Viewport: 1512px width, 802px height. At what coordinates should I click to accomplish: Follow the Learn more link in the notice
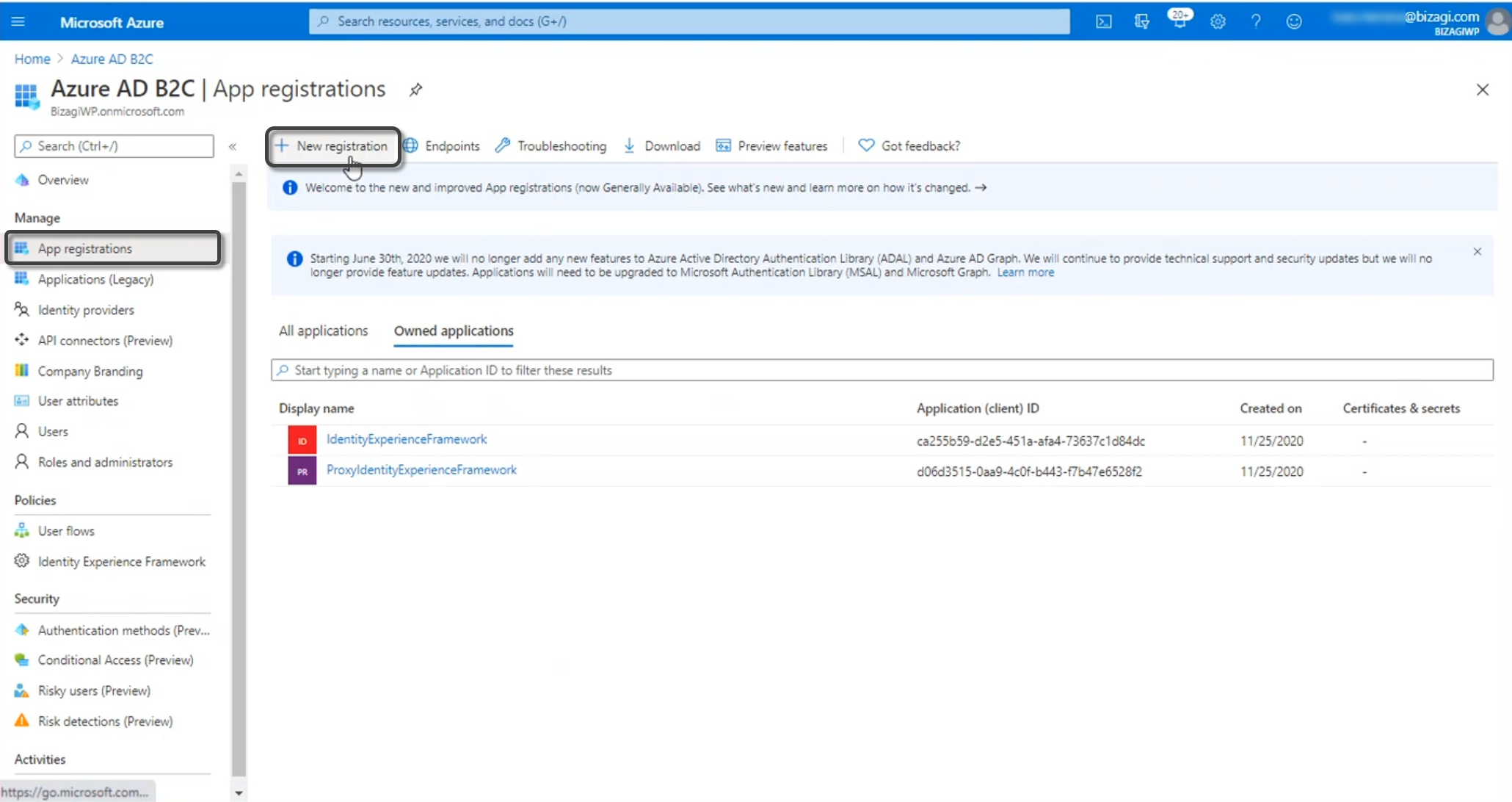click(x=1025, y=272)
